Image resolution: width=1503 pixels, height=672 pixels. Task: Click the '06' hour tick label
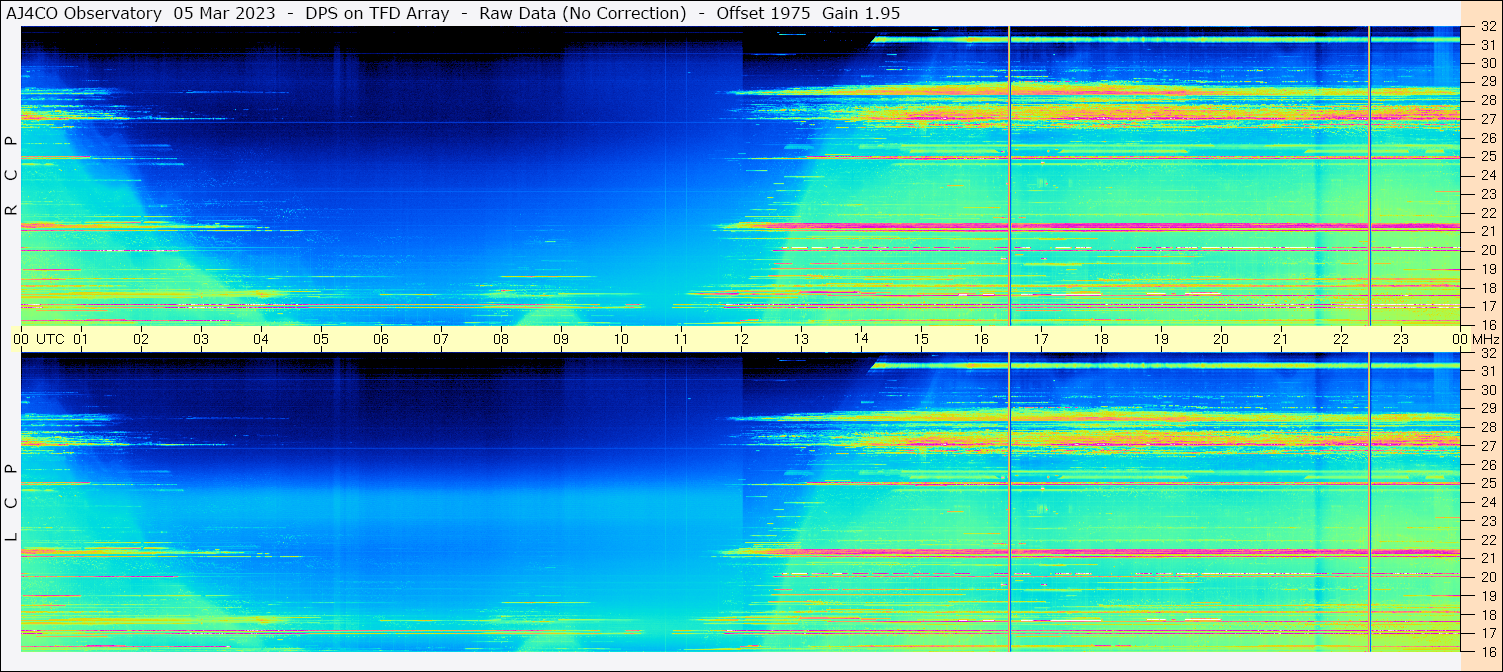point(381,339)
